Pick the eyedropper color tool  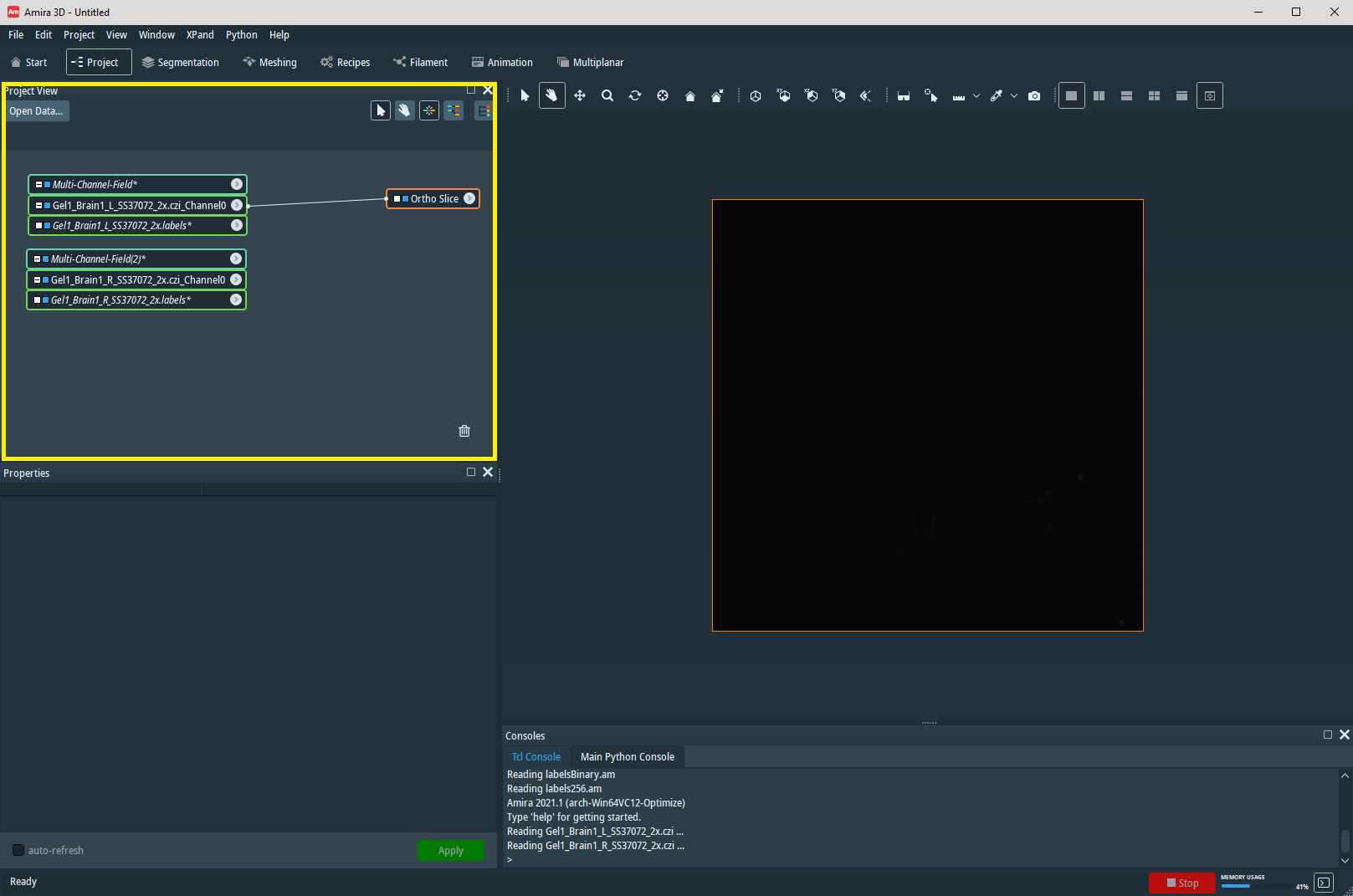click(997, 95)
